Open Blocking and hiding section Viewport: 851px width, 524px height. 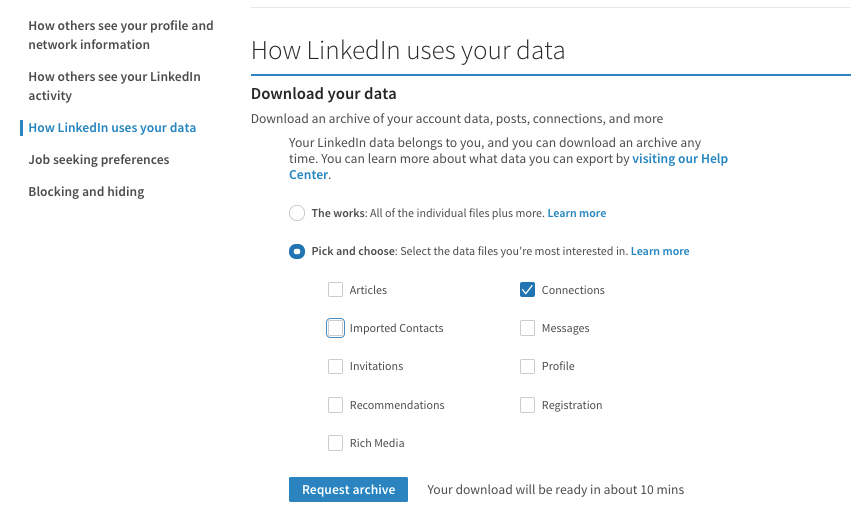86,192
